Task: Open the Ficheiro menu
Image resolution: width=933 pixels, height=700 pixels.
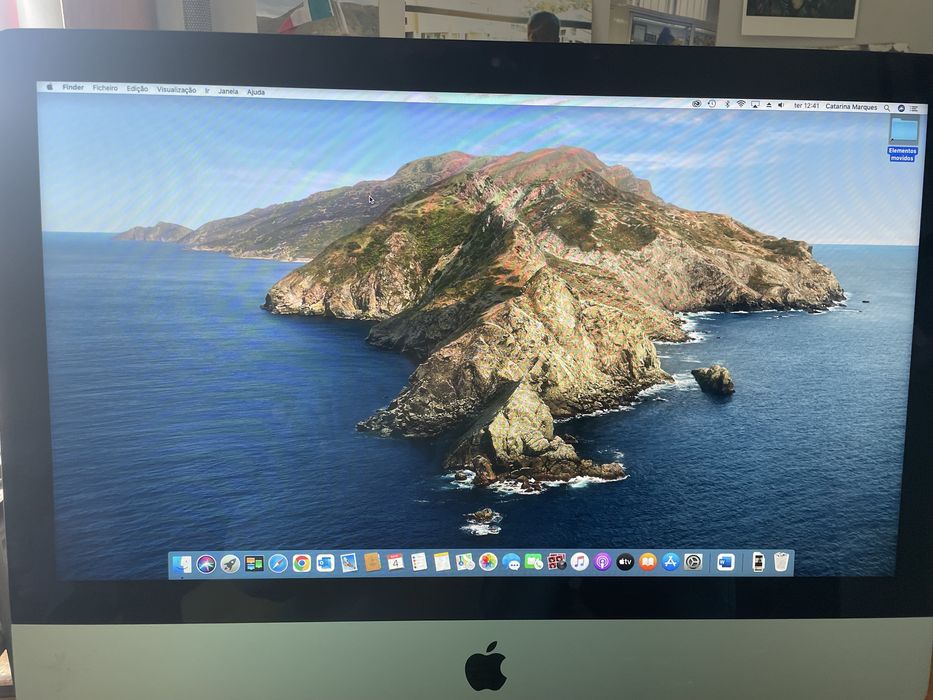Action: click(x=105, y=88)
